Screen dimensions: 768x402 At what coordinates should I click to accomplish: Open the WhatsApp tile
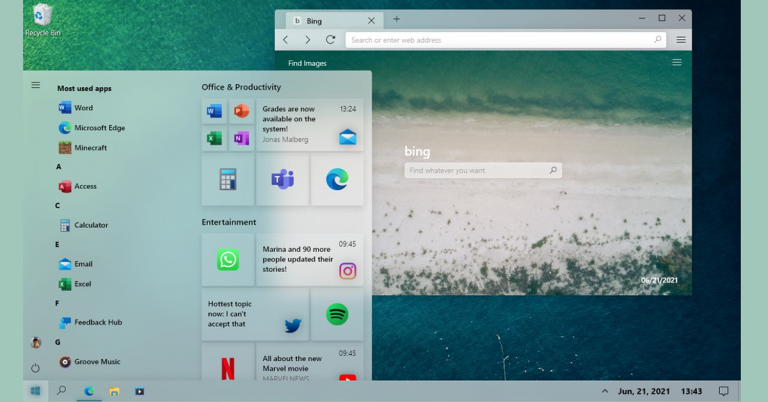(228, 260)
